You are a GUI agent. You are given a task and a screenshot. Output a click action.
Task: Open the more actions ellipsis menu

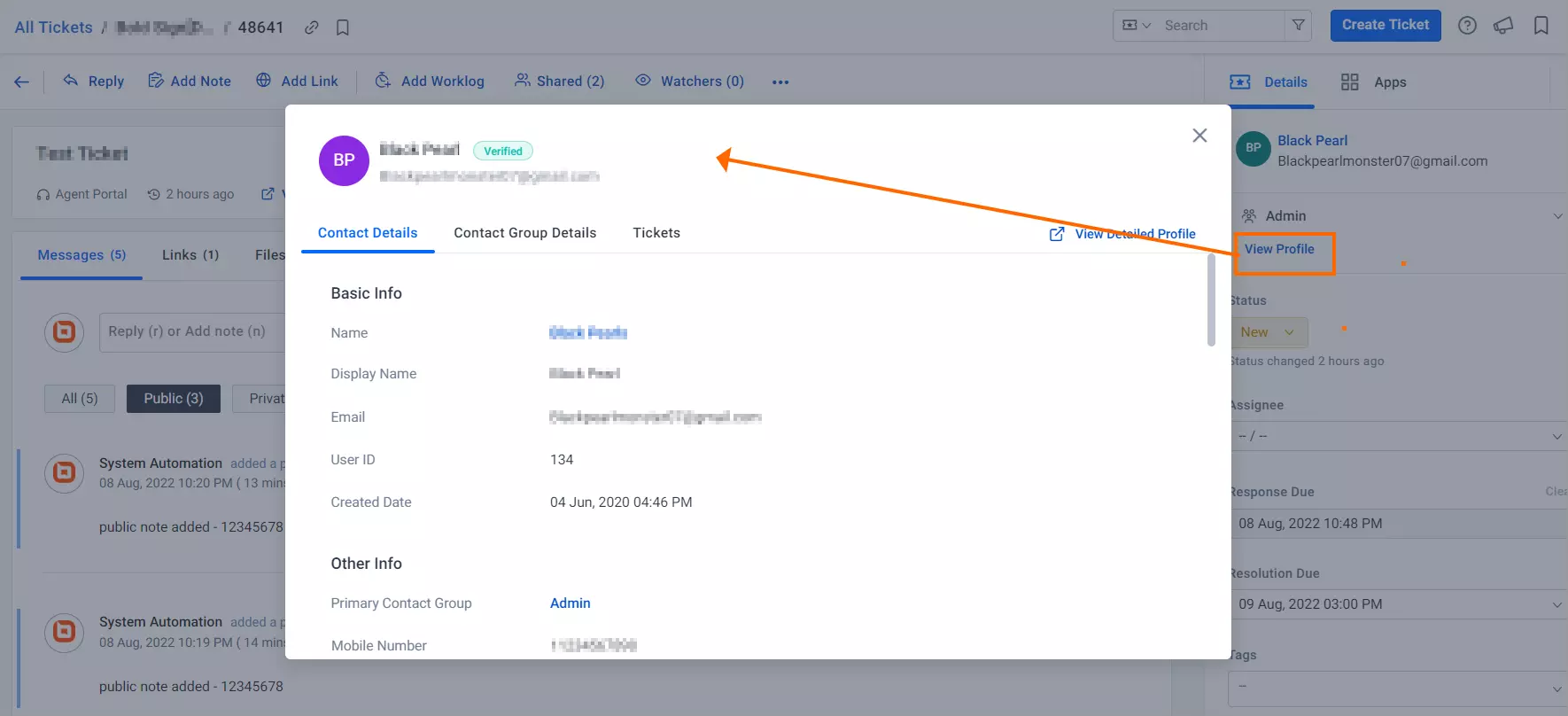(x=780, y=82)
